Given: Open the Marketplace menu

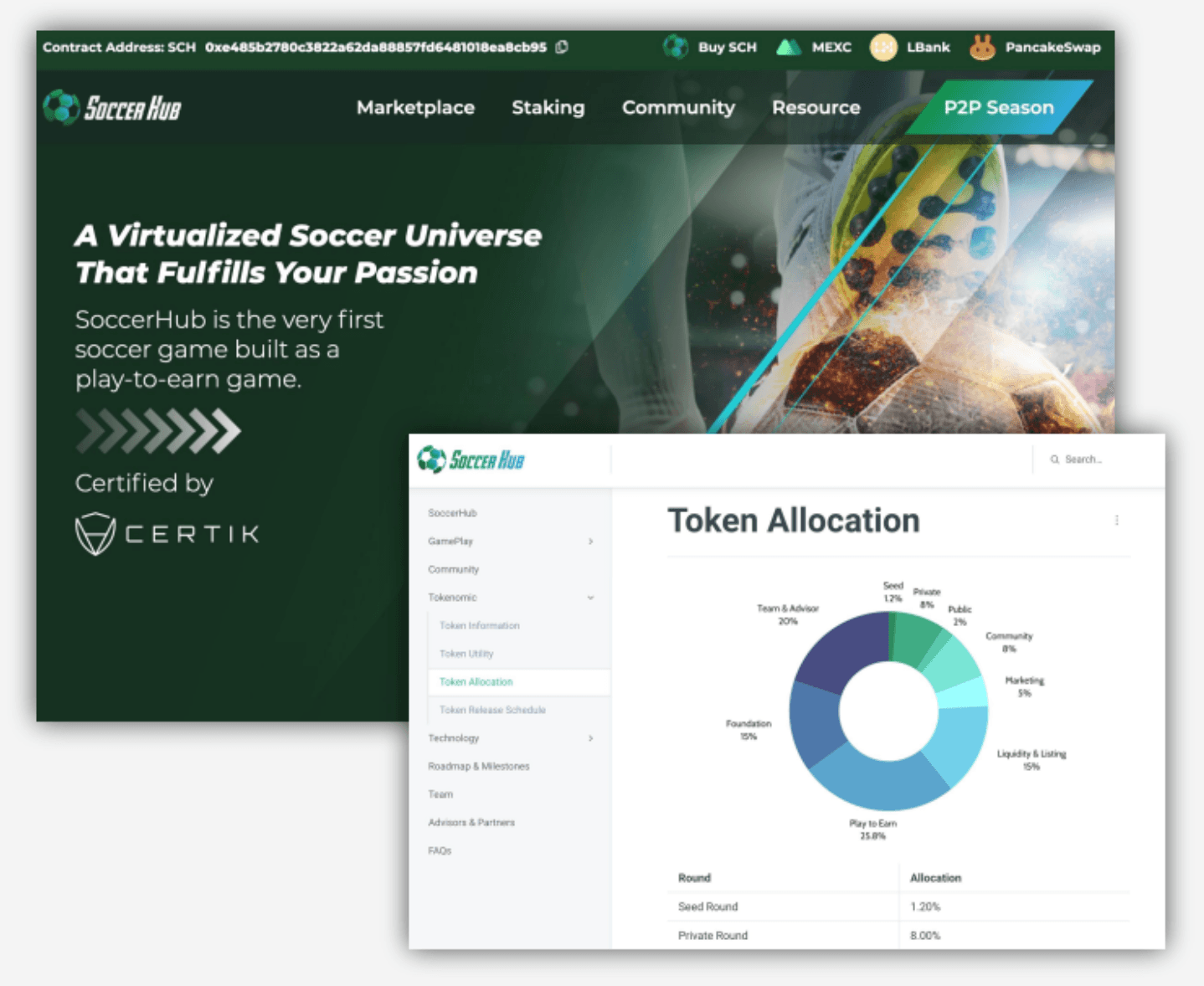Looking at the screenshot, I should (415, 107).
